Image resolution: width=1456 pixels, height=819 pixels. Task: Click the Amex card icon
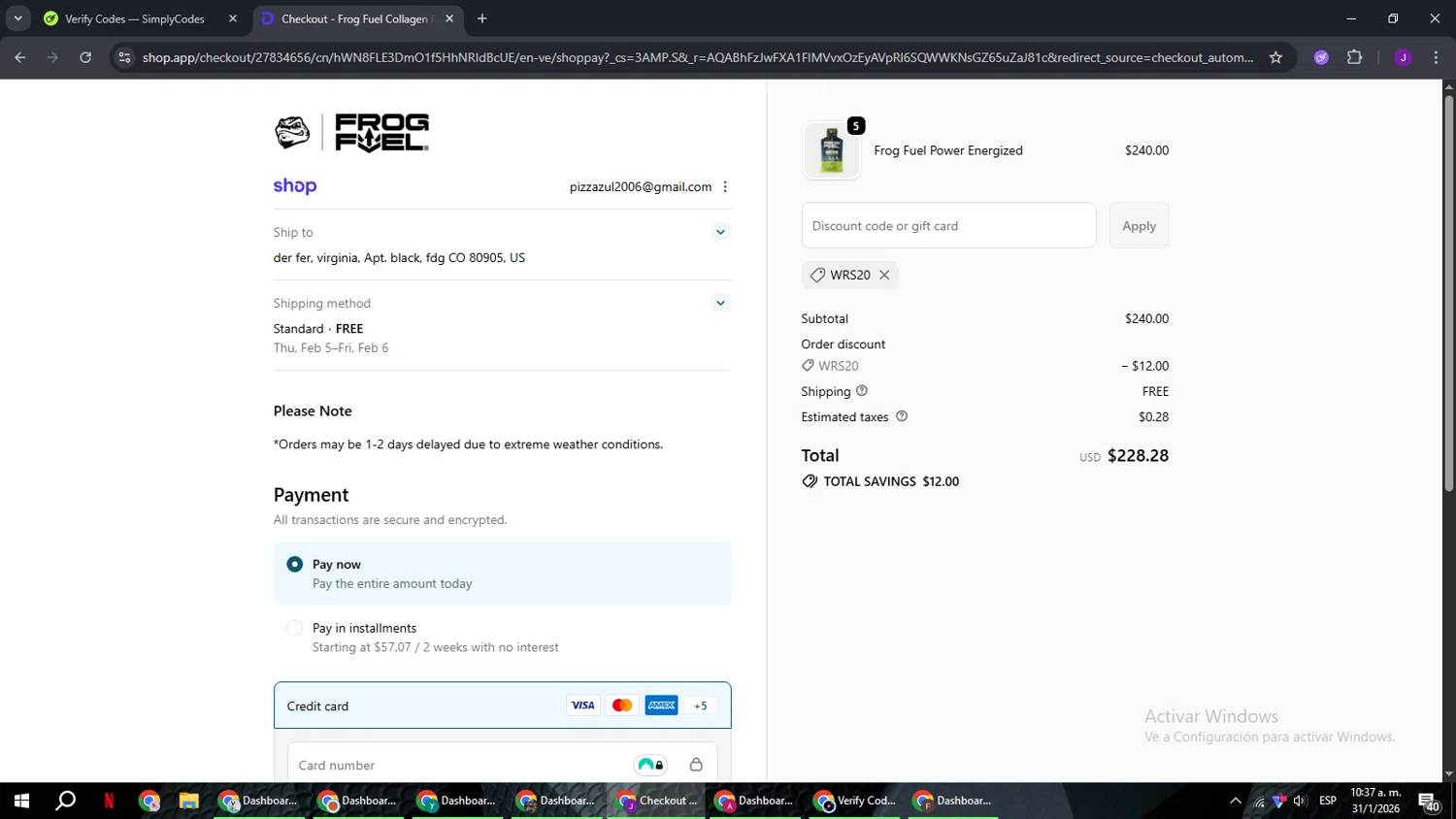tap(662, 705)
